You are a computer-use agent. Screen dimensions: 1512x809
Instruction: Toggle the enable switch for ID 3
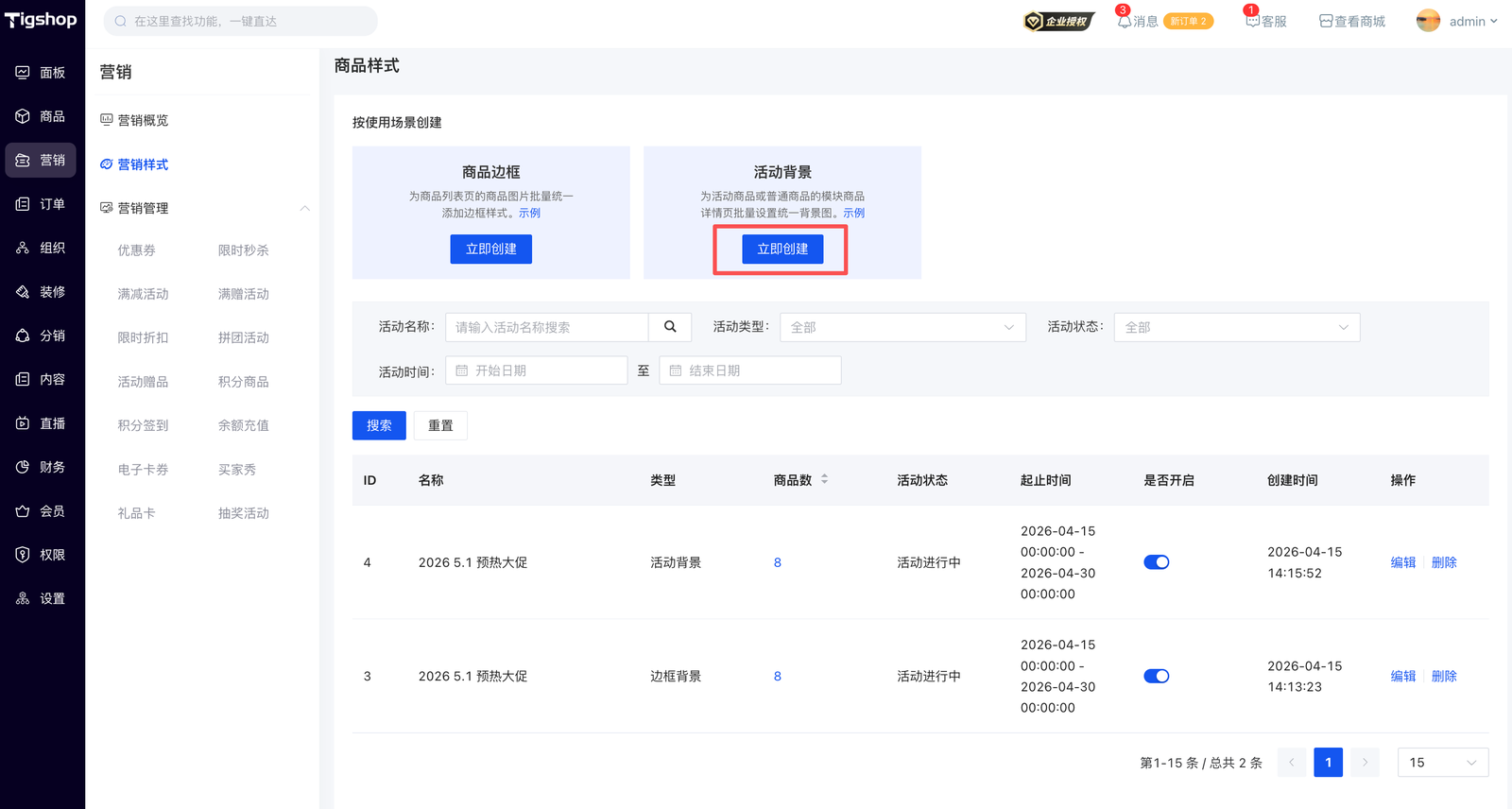[1156, 677]
